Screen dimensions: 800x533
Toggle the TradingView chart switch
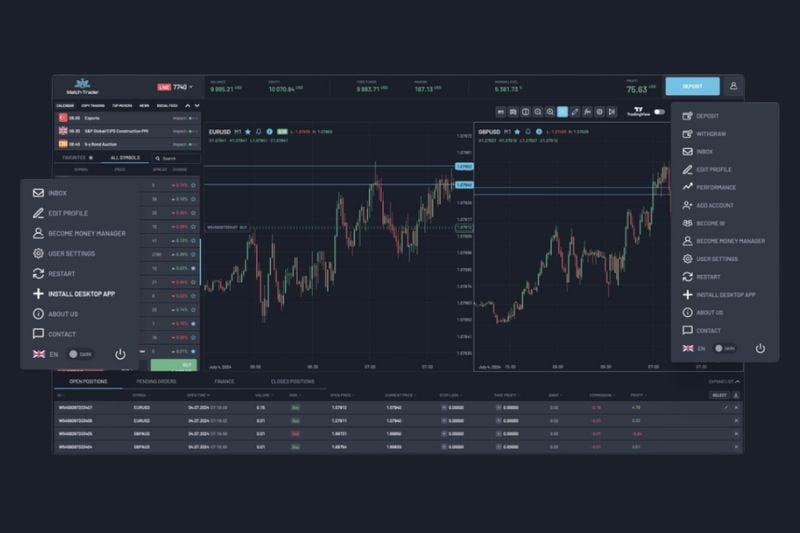coord(659,112)
